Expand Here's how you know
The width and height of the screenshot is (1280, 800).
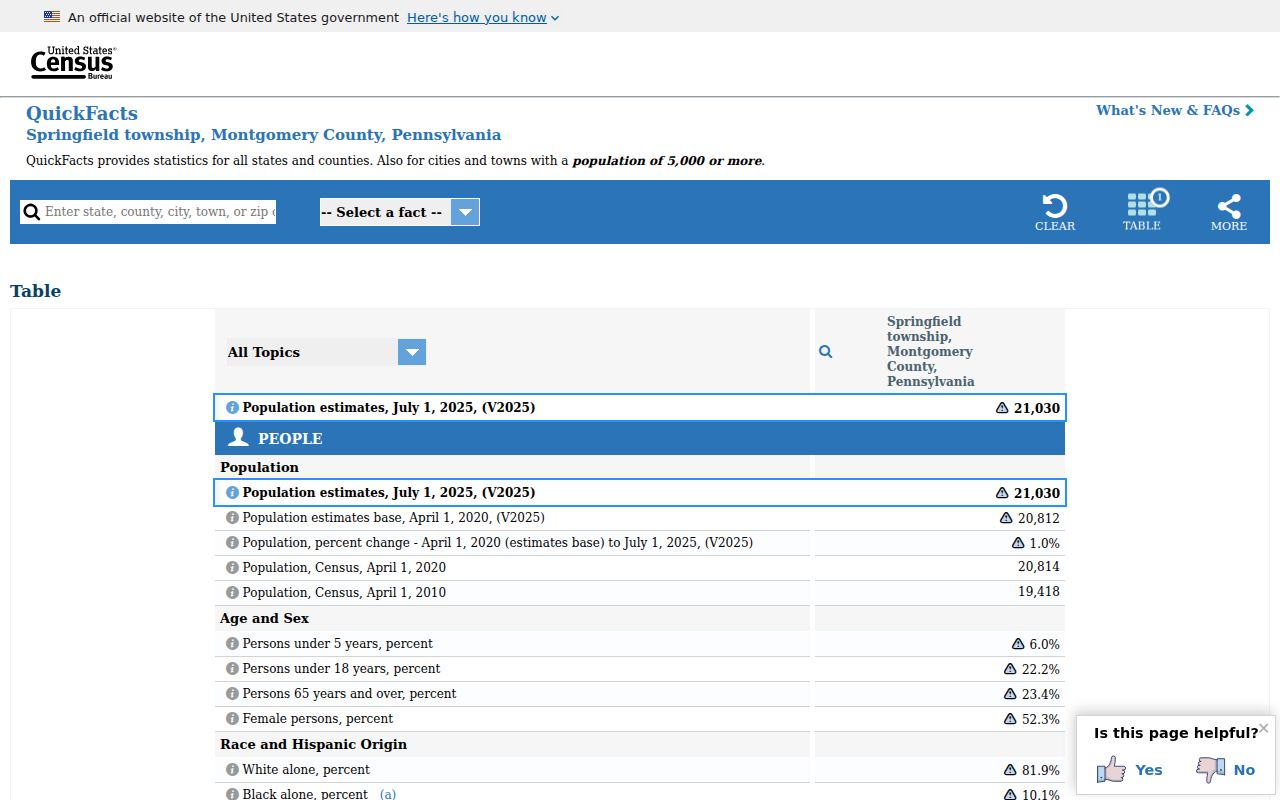[x=483, y=17]
